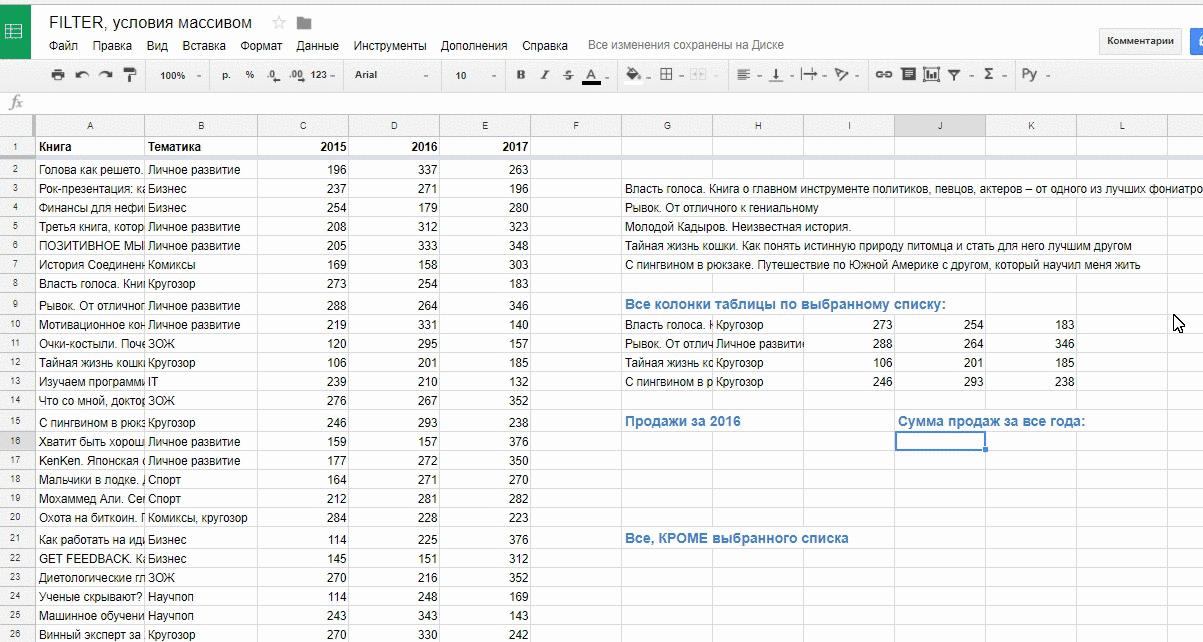1203x642 pixels.
Task: Click cell 'Продажи за 2016'
Action: coord(683,422)
